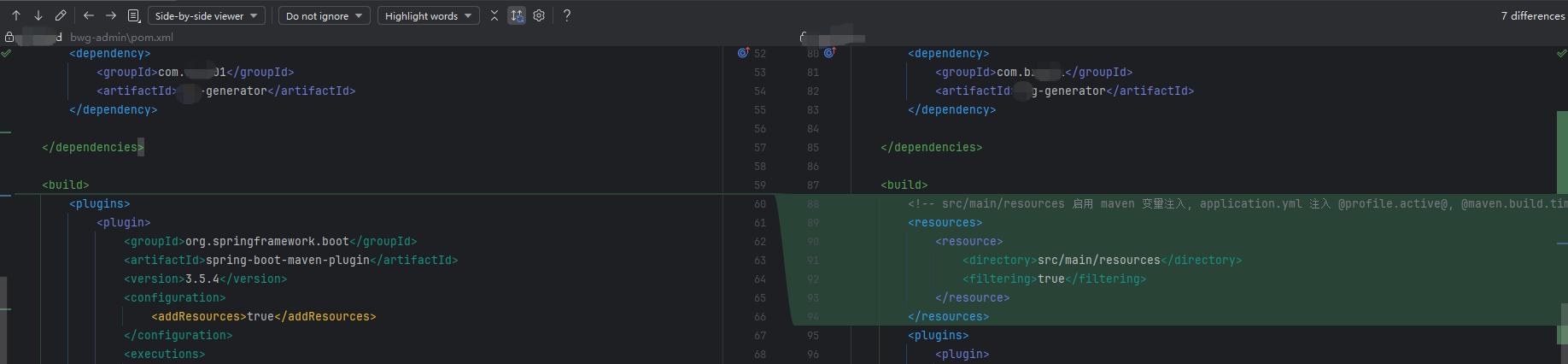This screenshot has height=364, width=1568.
Task: Toggle synchronize scrolling button
Action: click(517, 15)
